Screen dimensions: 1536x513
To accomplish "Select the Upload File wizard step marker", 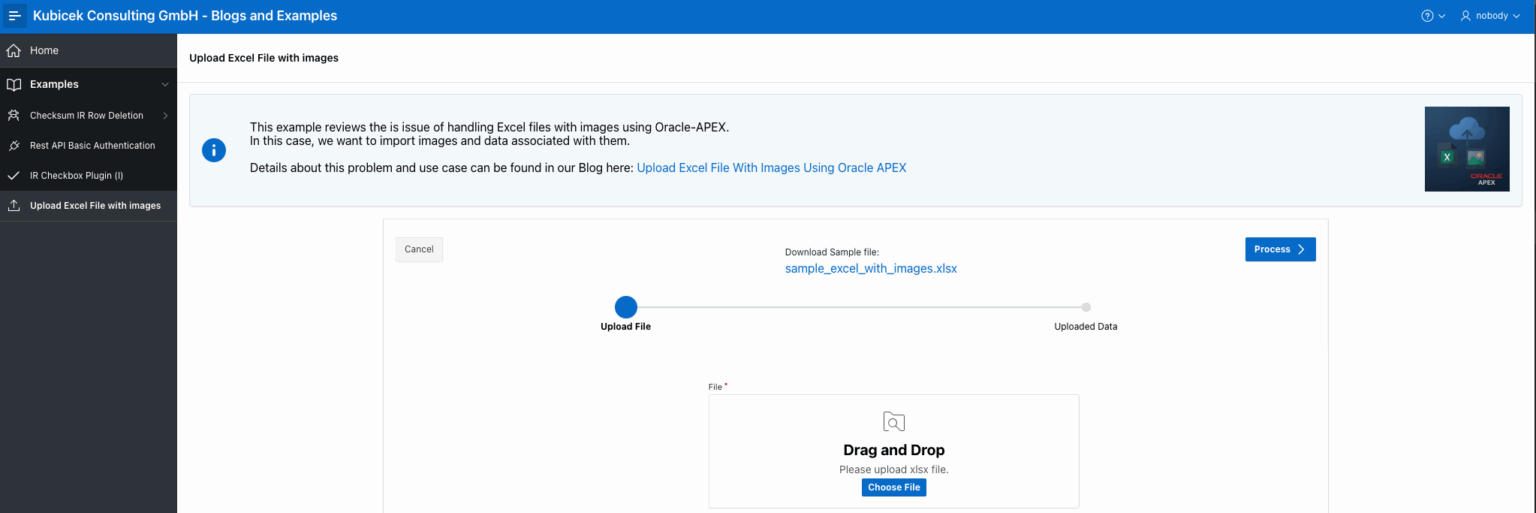I will click(x=626, y=307).
